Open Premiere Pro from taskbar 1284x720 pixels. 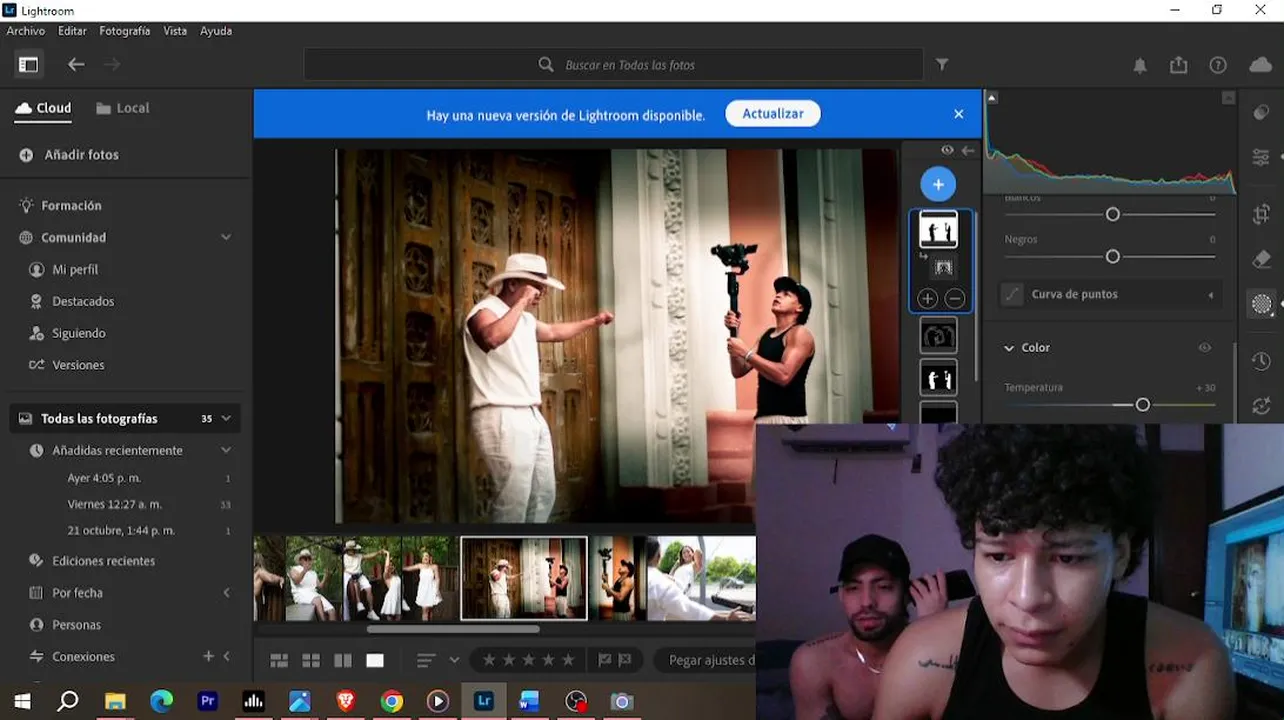208,702
